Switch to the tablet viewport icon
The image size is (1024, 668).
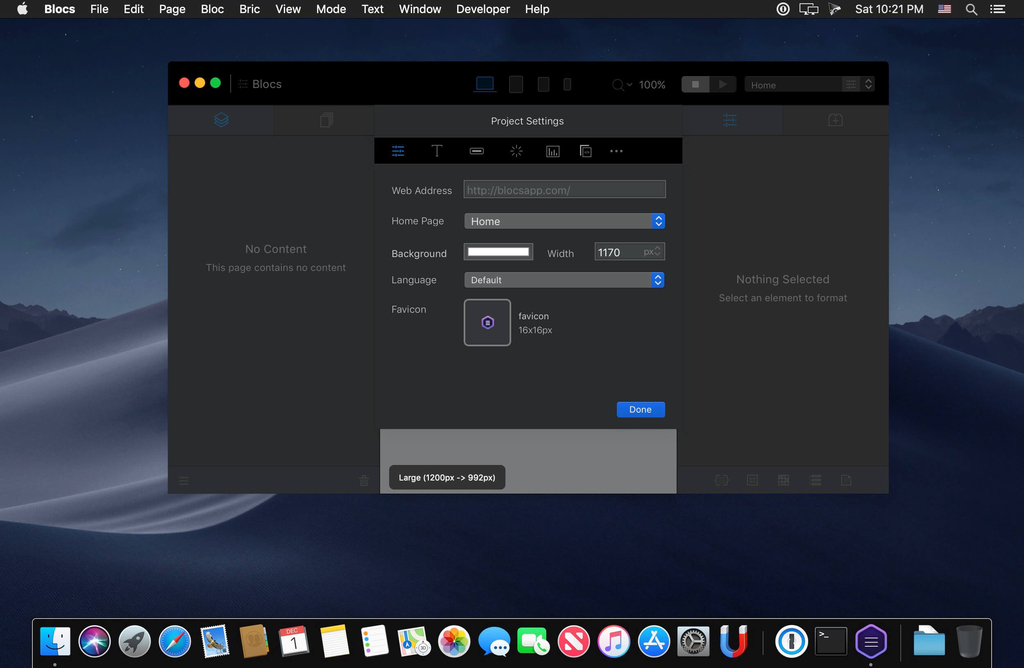coord(516,85)
